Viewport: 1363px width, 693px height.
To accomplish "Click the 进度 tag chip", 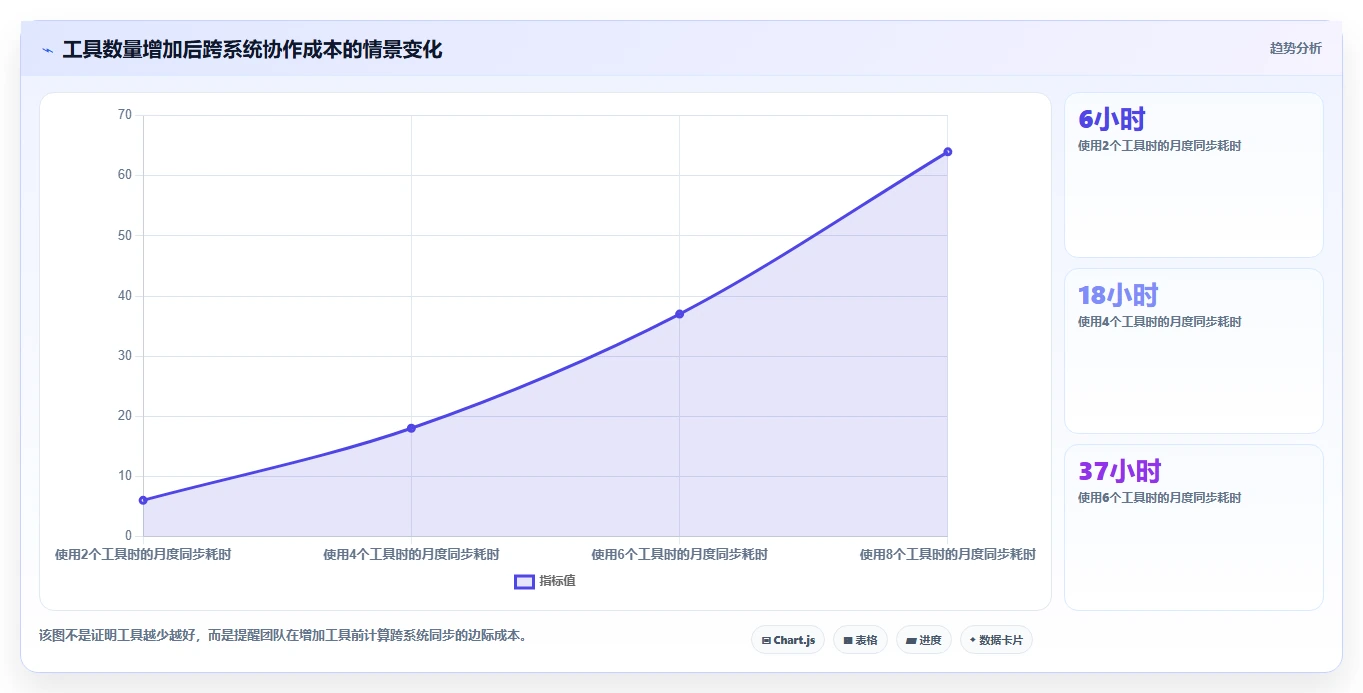I will [x=924, y=640].
